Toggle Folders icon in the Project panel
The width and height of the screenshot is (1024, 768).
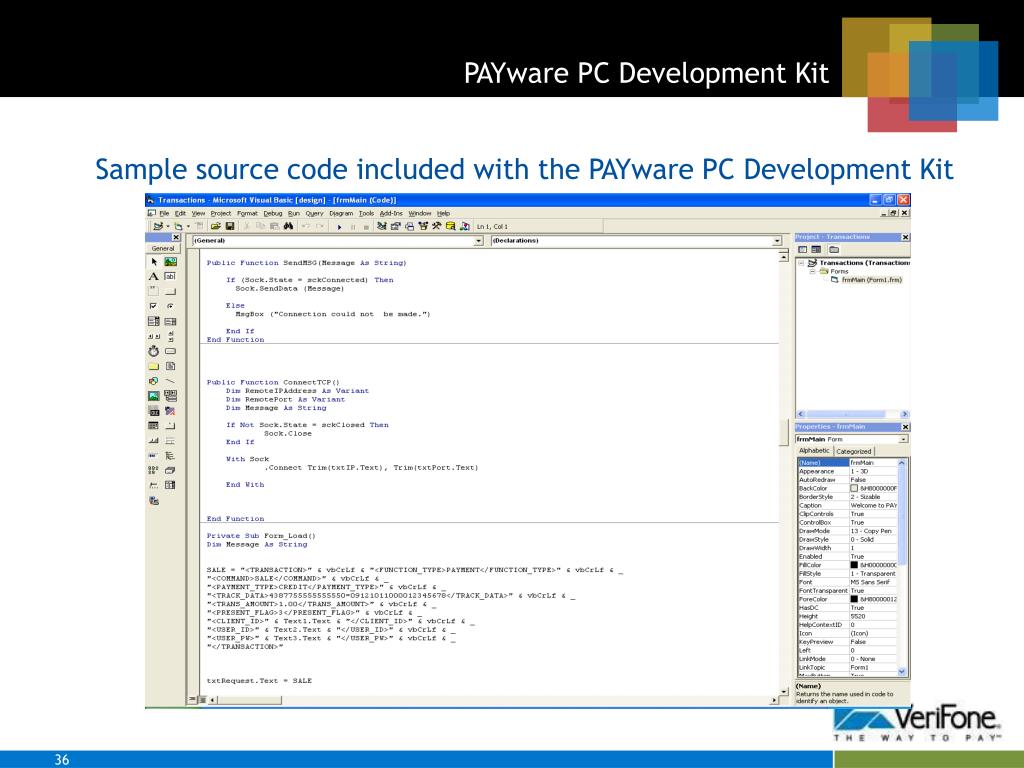point(834,249)
